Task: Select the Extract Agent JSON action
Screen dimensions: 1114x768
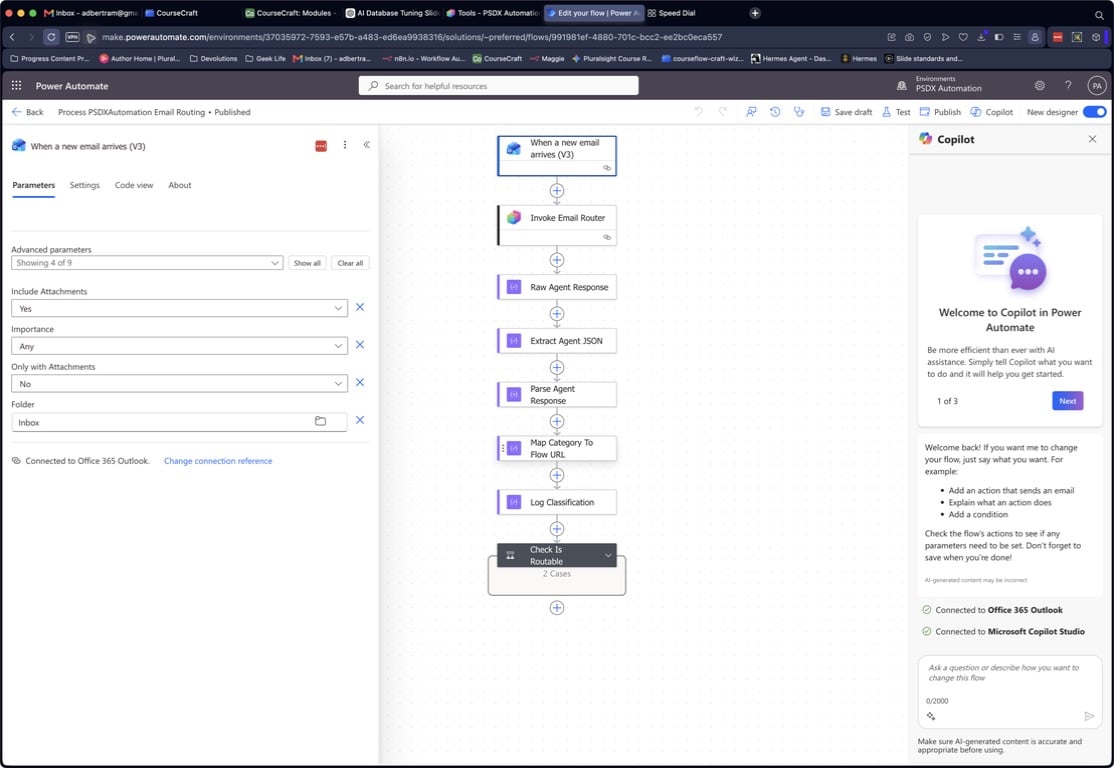Action: click(x=557, y=341)
